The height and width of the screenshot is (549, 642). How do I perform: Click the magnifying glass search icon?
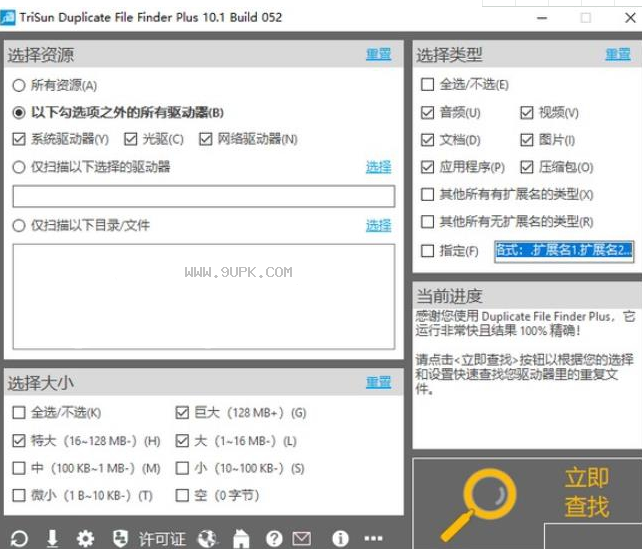click(479, 504)
